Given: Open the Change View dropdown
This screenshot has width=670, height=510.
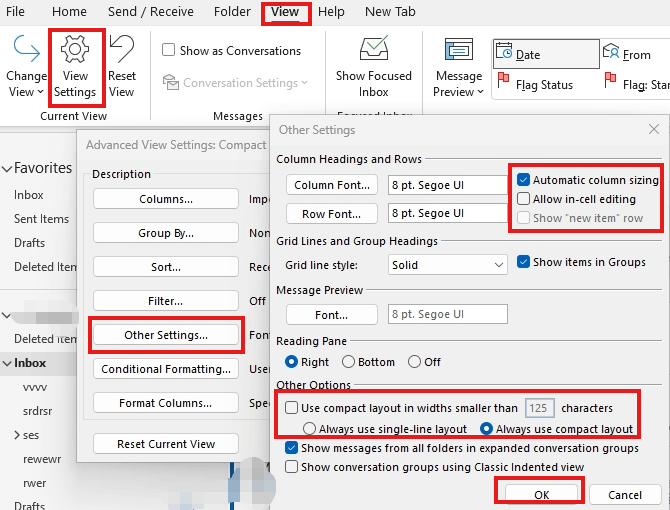Looking at the screenshot, I should 26,66.
